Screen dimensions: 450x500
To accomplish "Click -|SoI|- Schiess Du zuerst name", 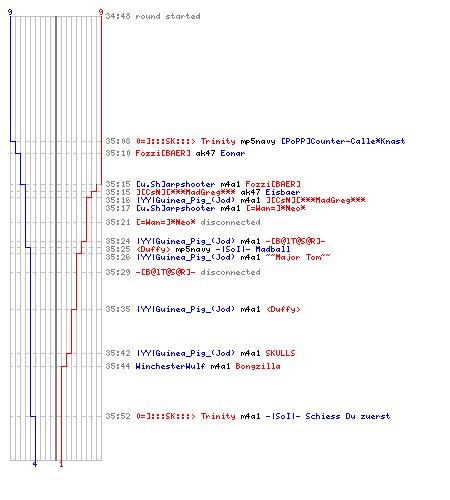I will point(328,416).
